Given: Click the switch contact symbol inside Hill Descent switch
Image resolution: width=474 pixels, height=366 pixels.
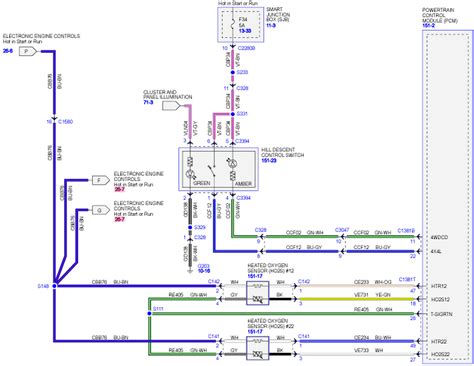Looking at the screenshot, I should [x=211, y=170].
